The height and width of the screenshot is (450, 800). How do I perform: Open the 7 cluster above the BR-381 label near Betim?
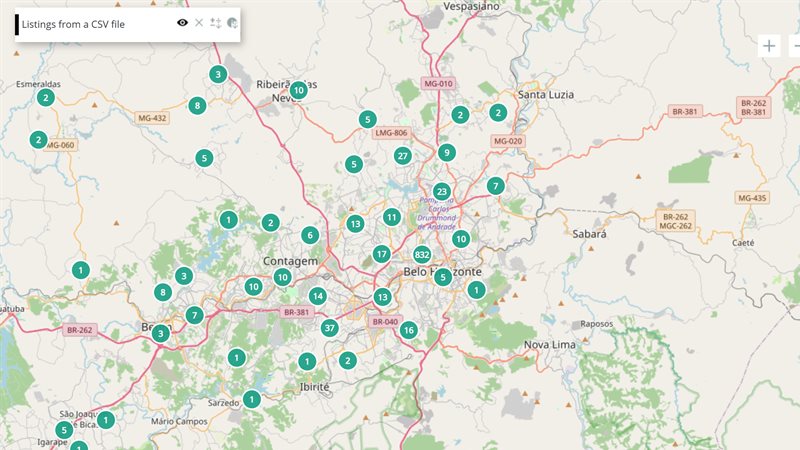(x=194, y=315)
